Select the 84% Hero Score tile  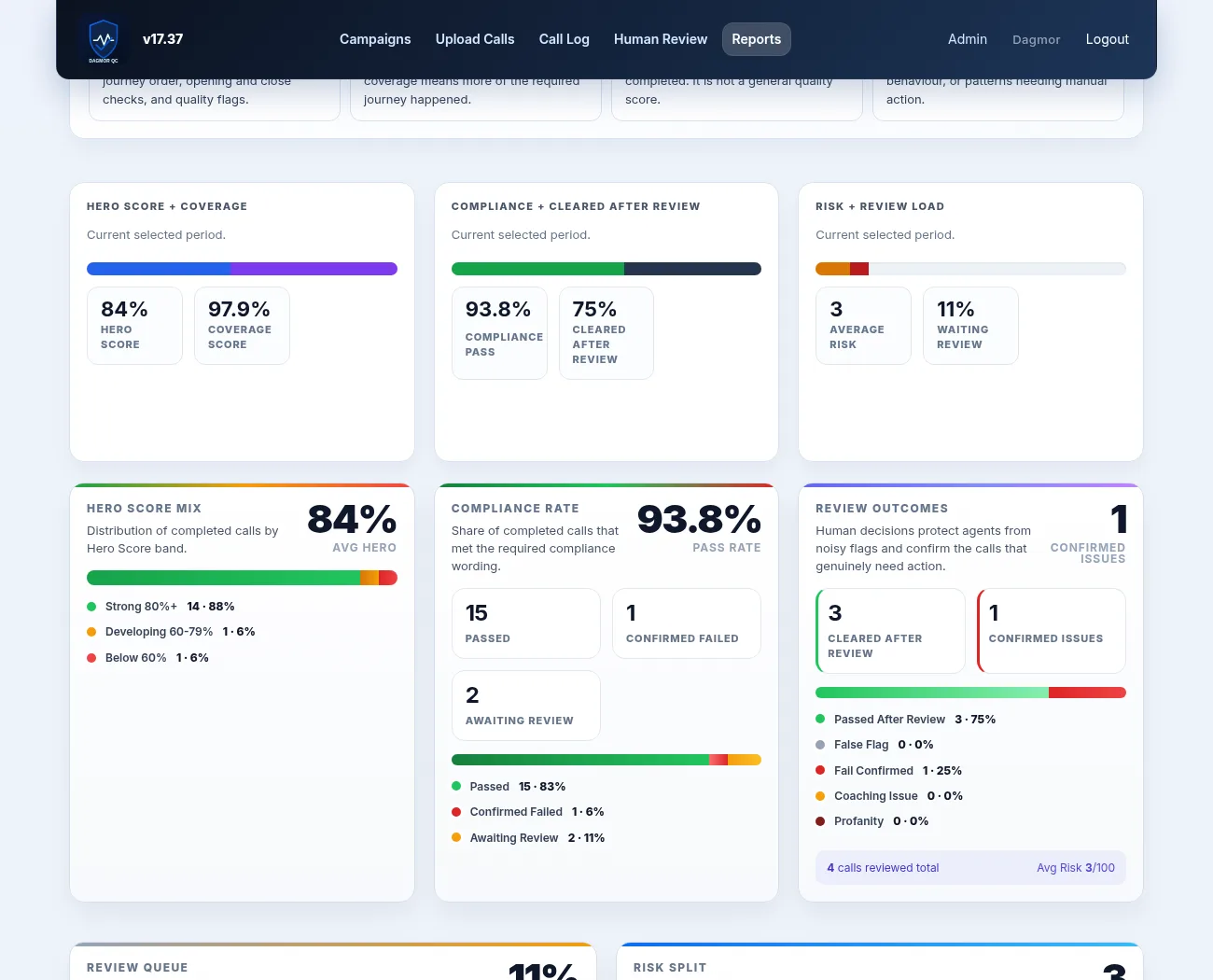[x=134, y=326]
